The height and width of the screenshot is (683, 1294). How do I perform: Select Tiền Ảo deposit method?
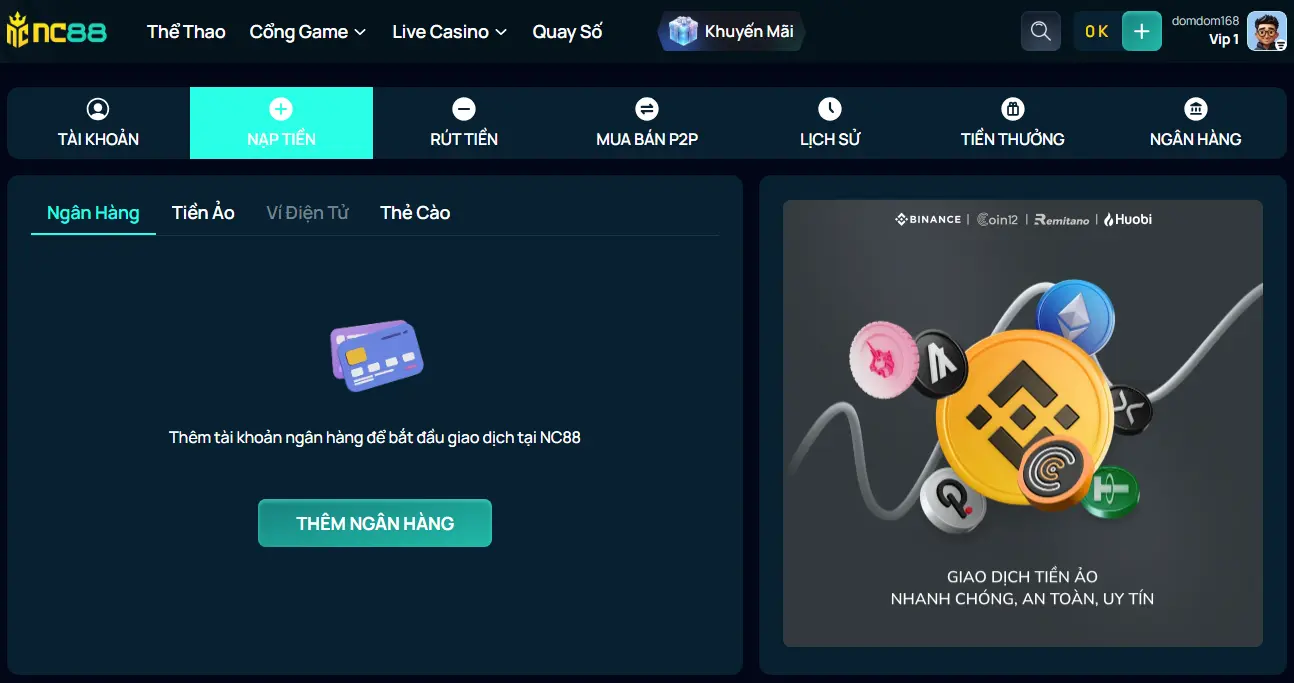[203, 212]
